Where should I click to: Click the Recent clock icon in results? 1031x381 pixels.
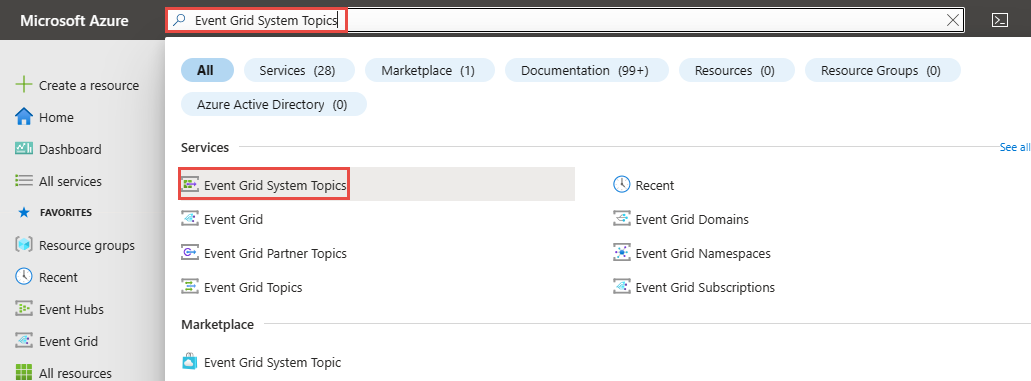[621, 185]
